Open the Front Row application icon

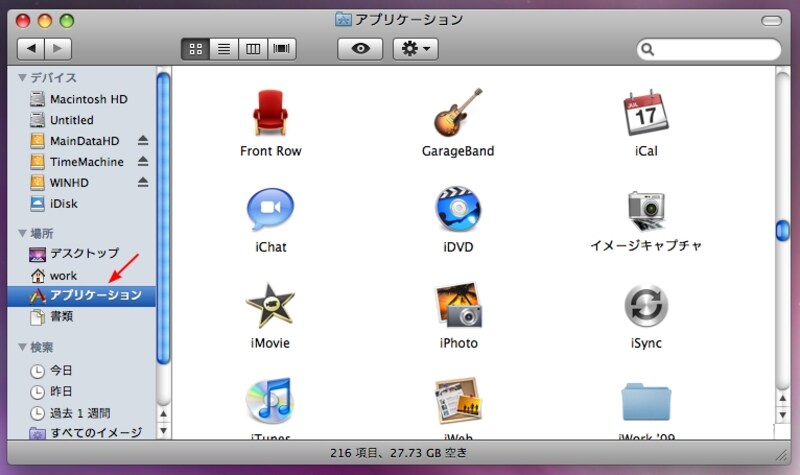(270, 113)
